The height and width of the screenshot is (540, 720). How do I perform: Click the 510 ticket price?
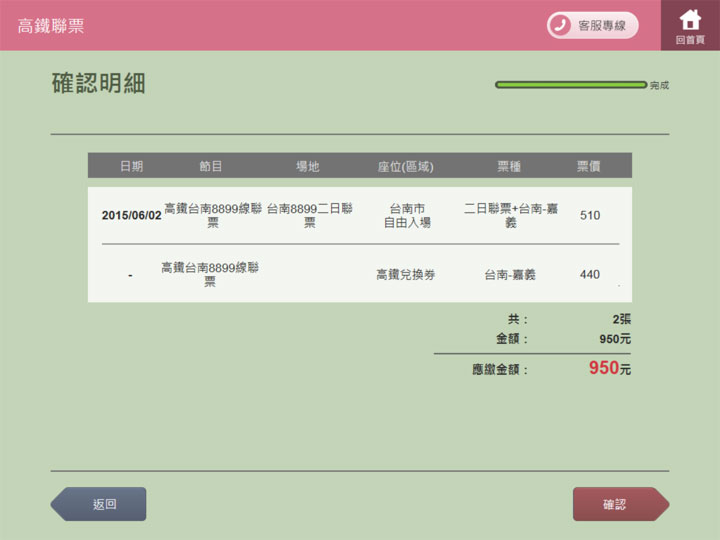tap(590, 215)
